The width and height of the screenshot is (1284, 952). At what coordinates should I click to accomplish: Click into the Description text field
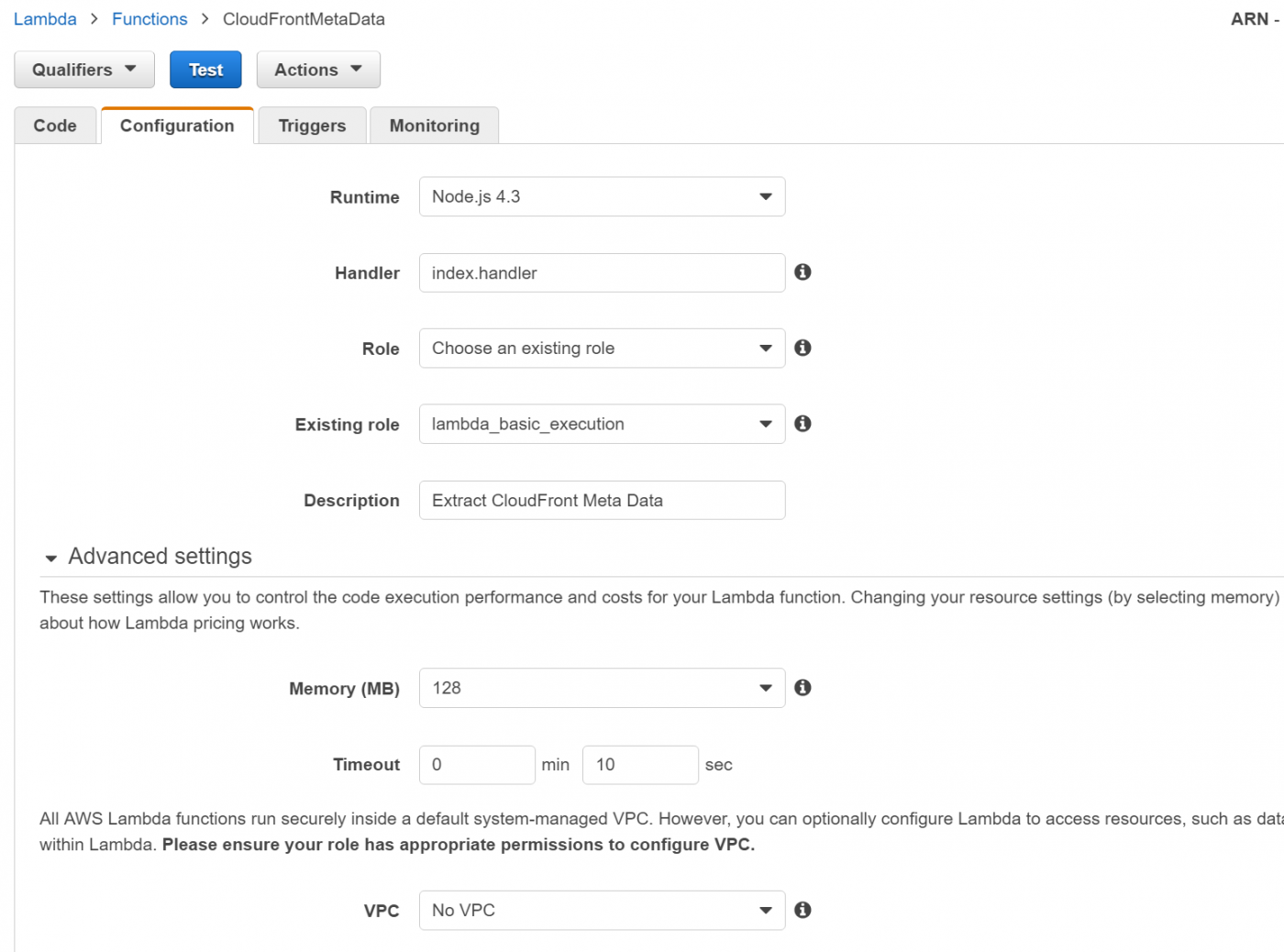(x=602, y=501)
